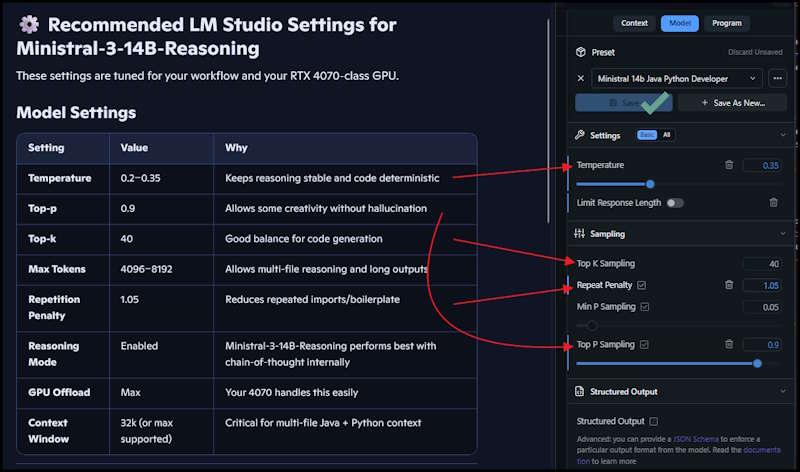Remove the Top P Sampling setting via trash icon
This screenshot has width=800, height=472.
click(x=729, y=344)
